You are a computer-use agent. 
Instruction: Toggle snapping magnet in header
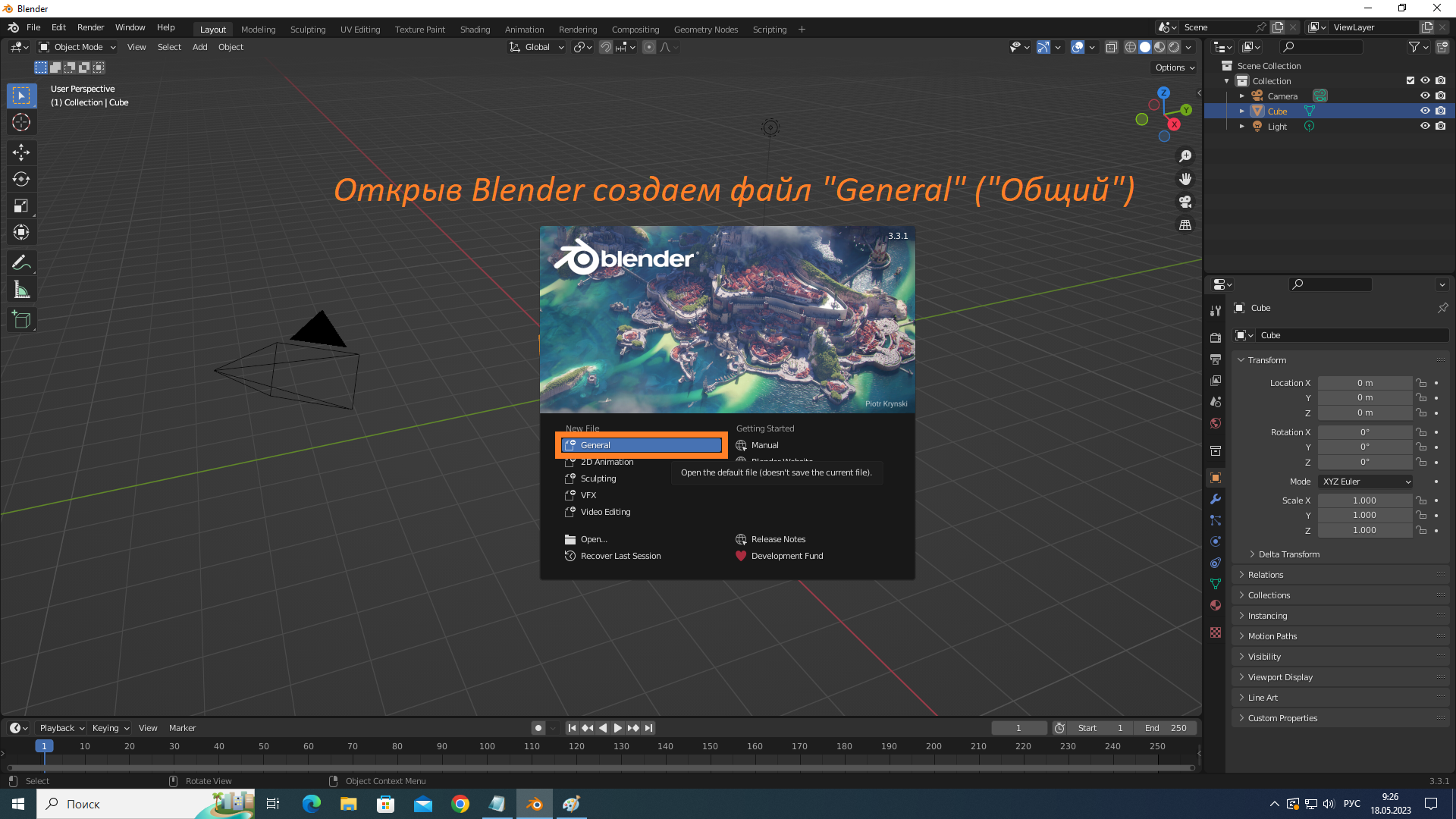(605, 47)
